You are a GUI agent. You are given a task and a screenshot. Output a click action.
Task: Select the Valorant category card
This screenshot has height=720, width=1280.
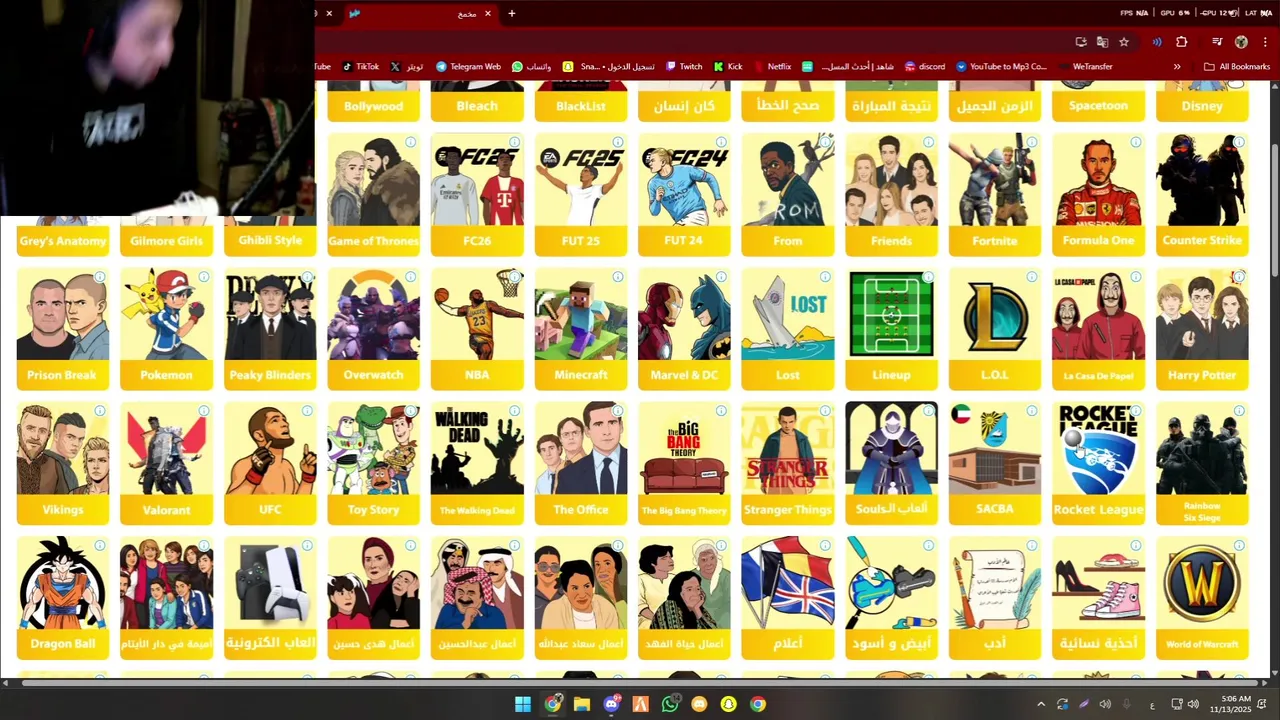coord(166,463)
